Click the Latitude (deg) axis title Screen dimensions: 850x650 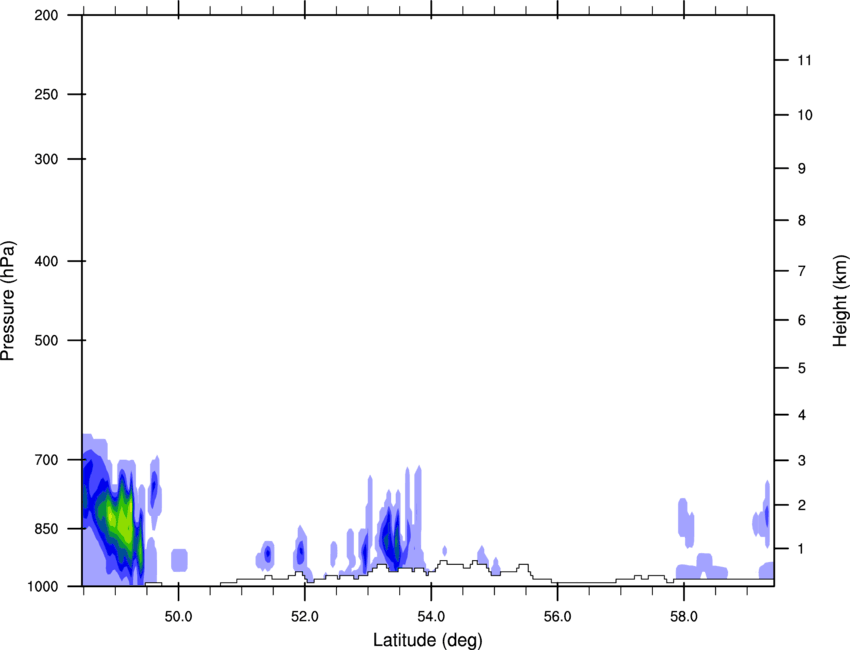(x=428, y=640)
